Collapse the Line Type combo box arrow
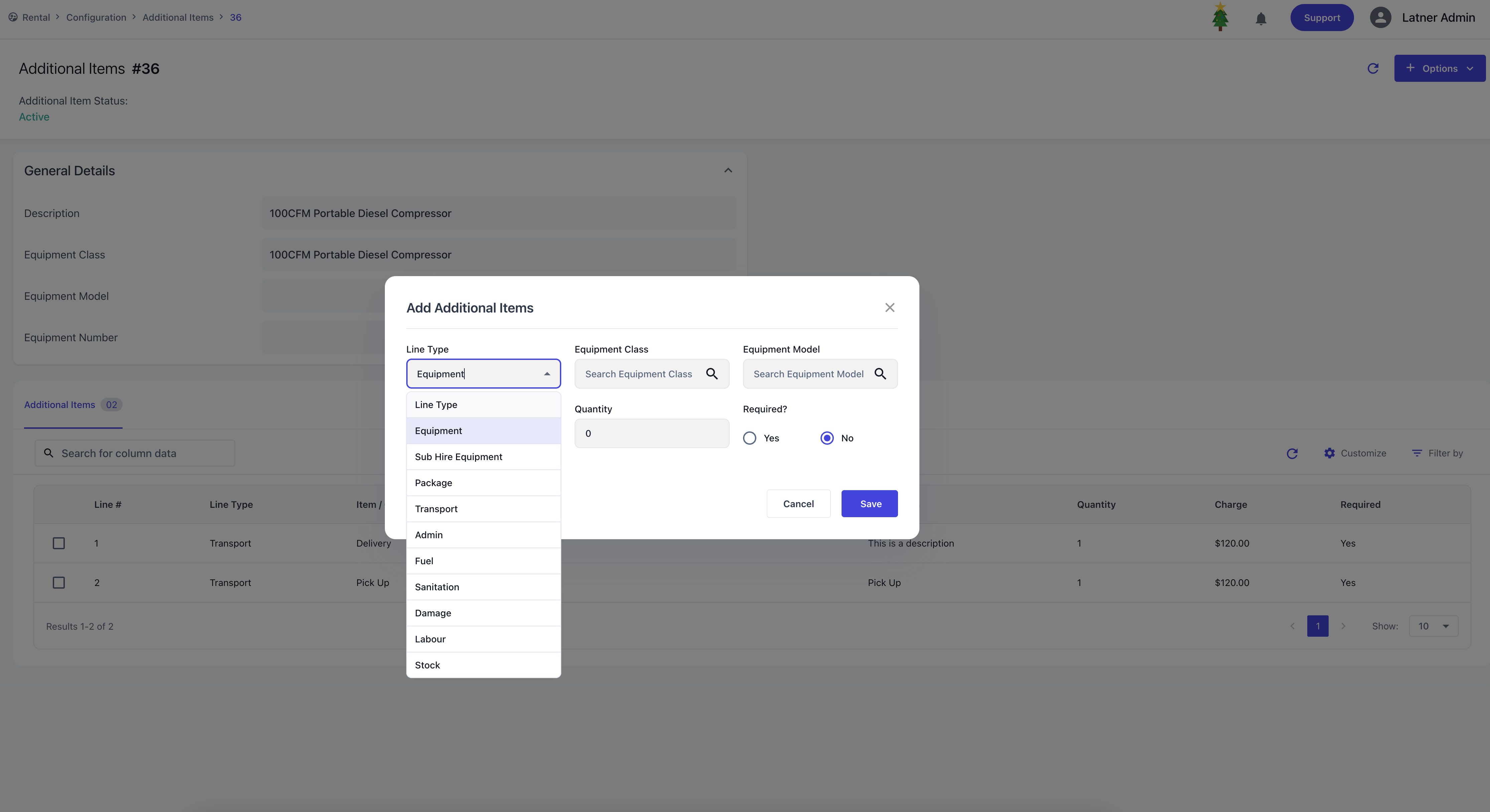The image size is (1490, 812). [547, 374]
